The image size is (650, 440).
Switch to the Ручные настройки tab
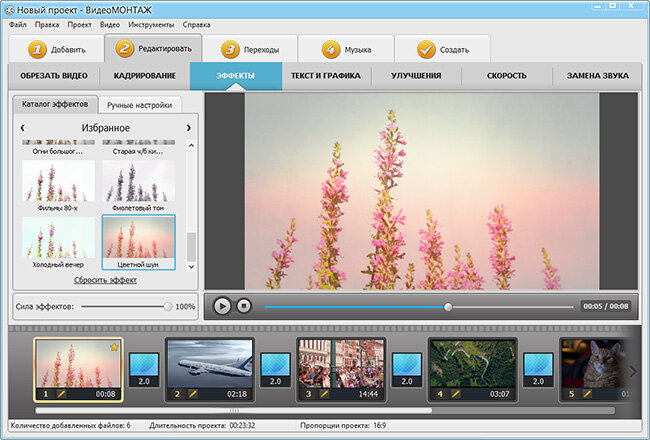pyautogui.click(x=140, y=105)
